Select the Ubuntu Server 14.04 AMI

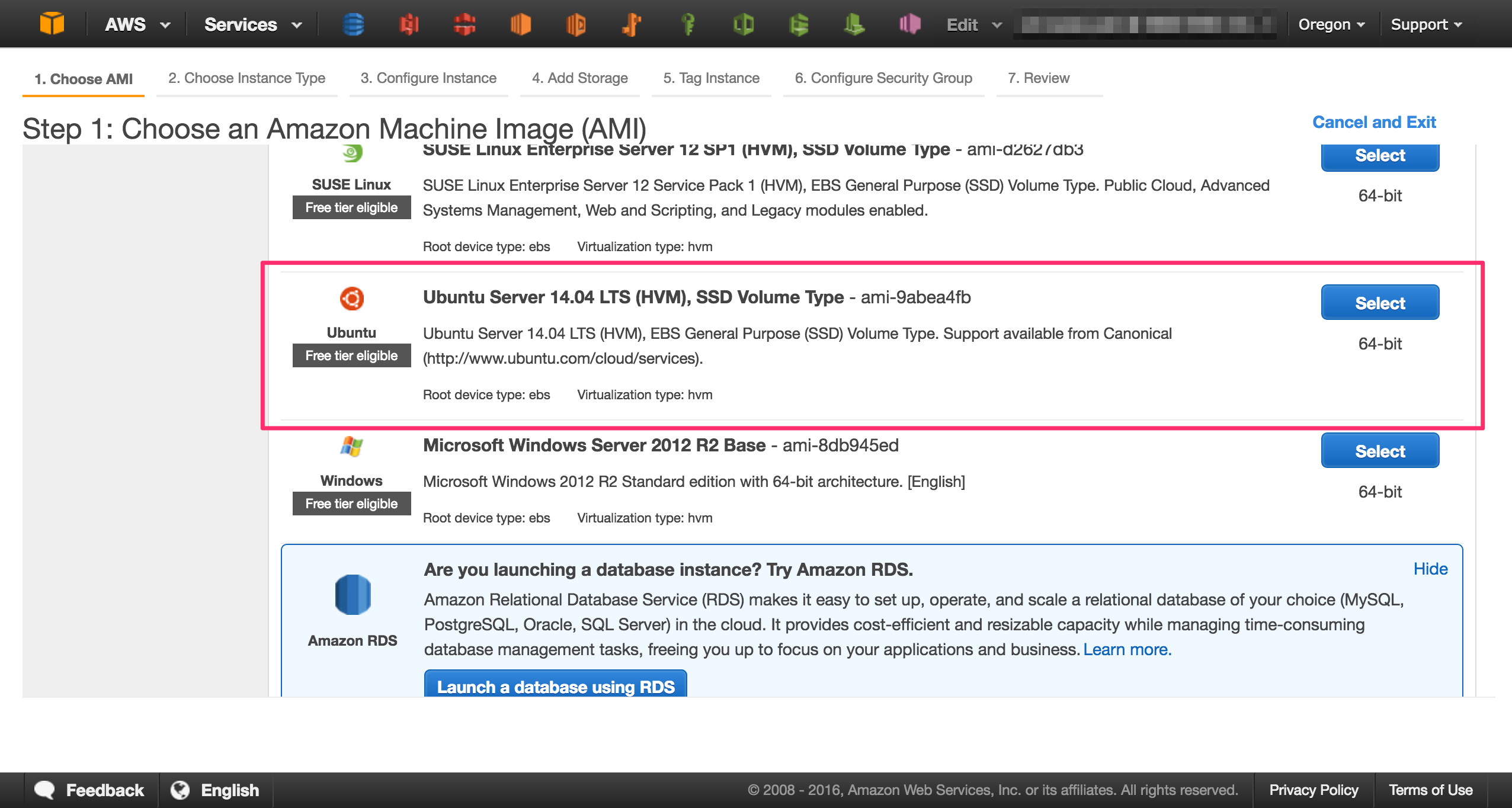click(1380, 303)
